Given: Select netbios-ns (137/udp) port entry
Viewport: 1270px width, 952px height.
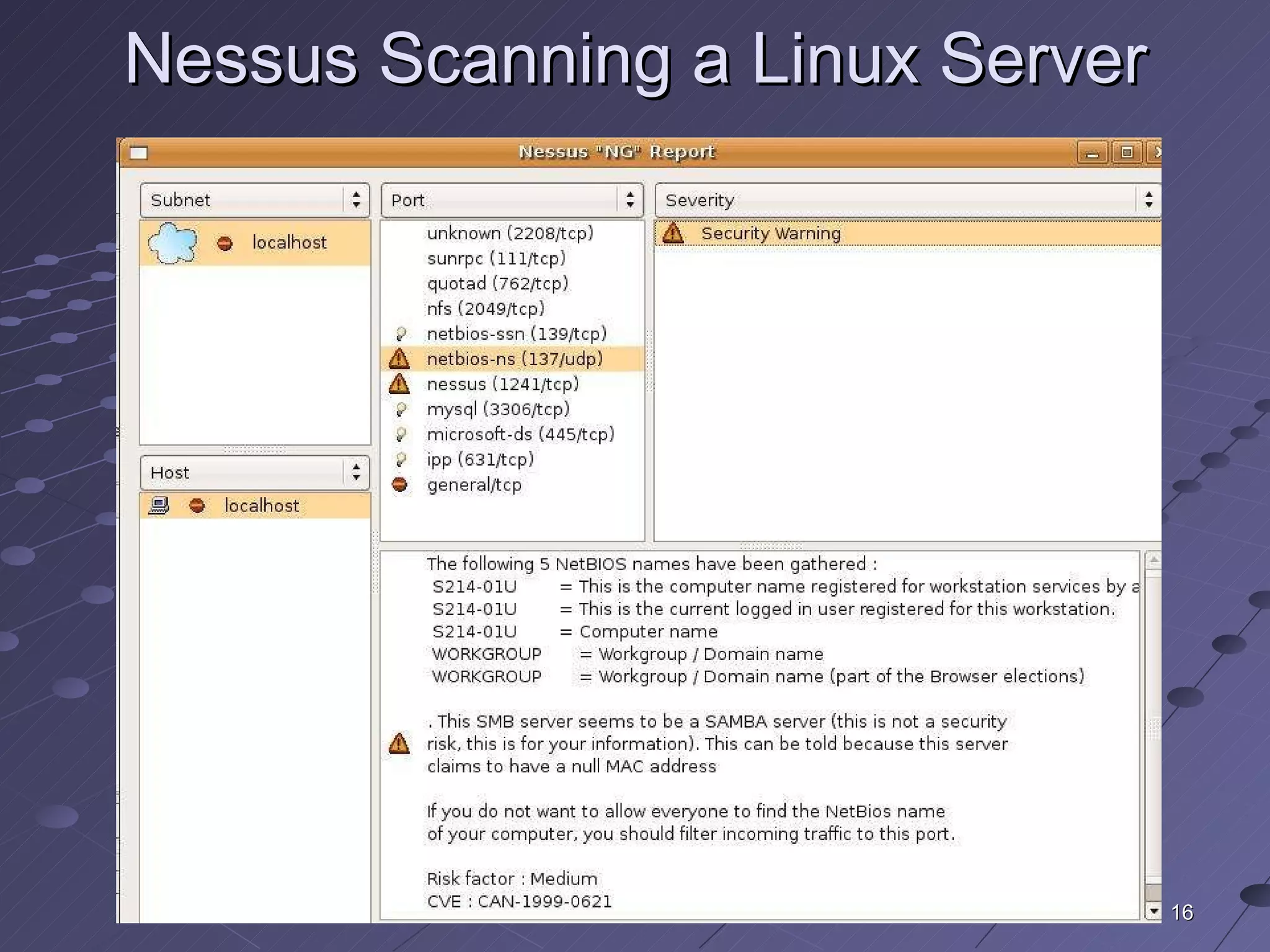Looking at the screenshot, I should [512, 359].
